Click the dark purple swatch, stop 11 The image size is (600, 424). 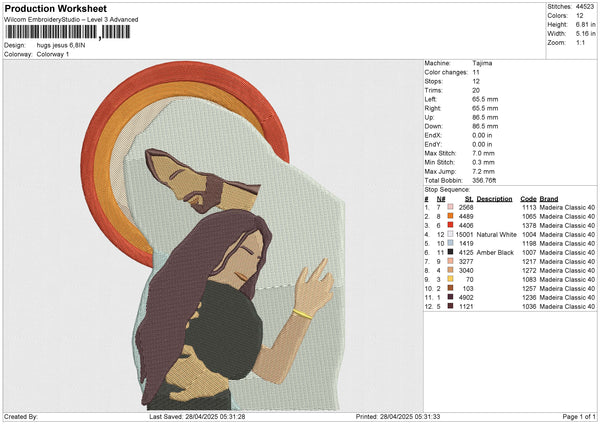click(450, 297)
